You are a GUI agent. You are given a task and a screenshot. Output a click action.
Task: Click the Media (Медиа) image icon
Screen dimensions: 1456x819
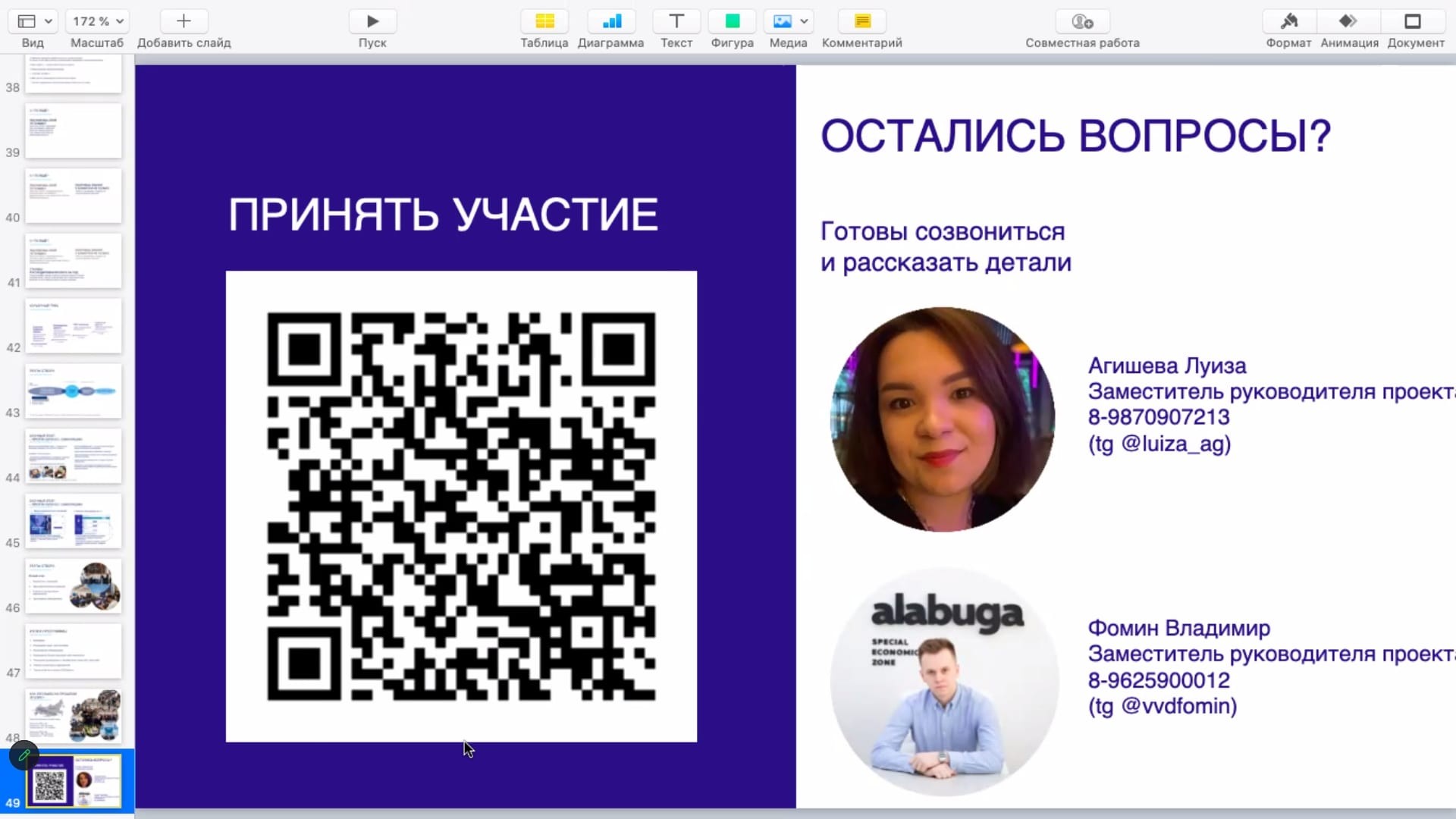[x=782, y=21]
